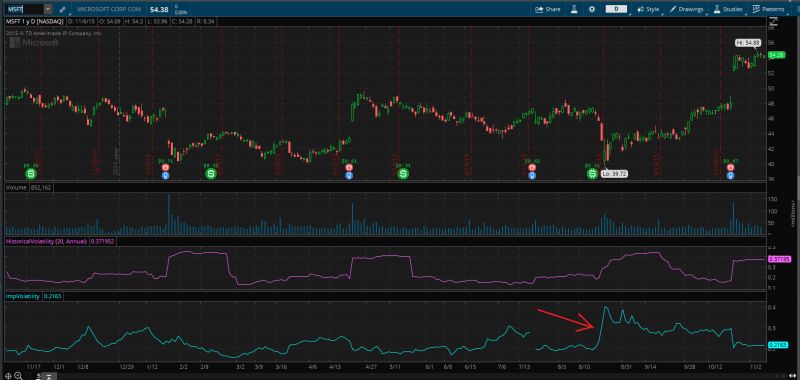Click the HistoricalVolatility (20, Annual) label
800x380 pixels.
46,242
